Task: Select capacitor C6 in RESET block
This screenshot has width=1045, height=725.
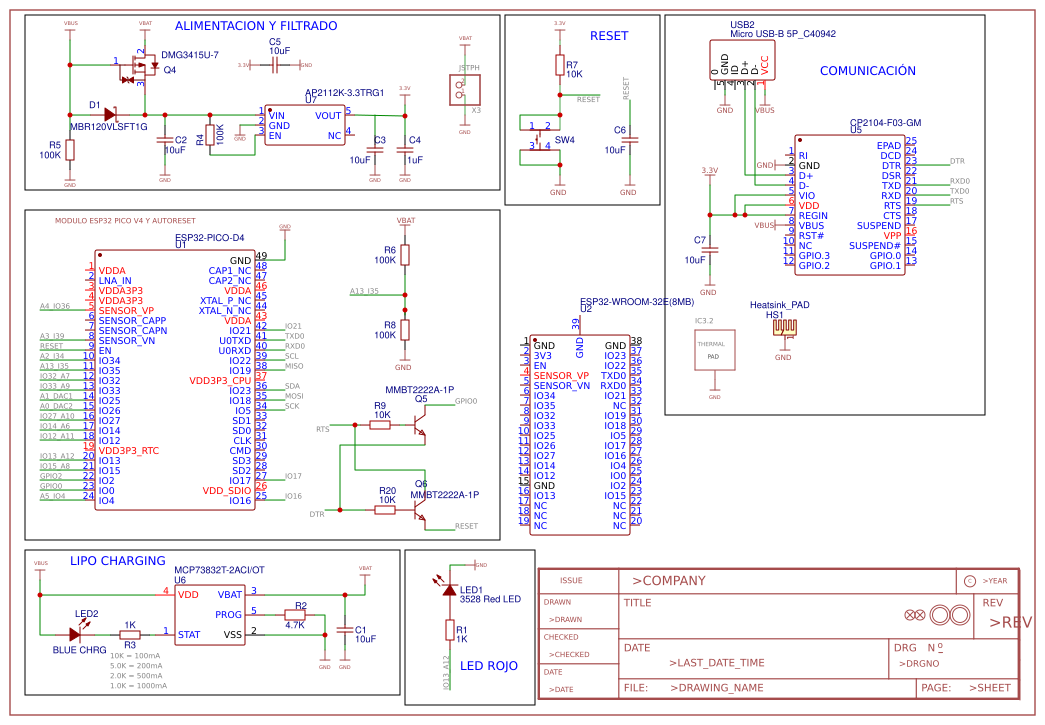Action: coord(629,140)
